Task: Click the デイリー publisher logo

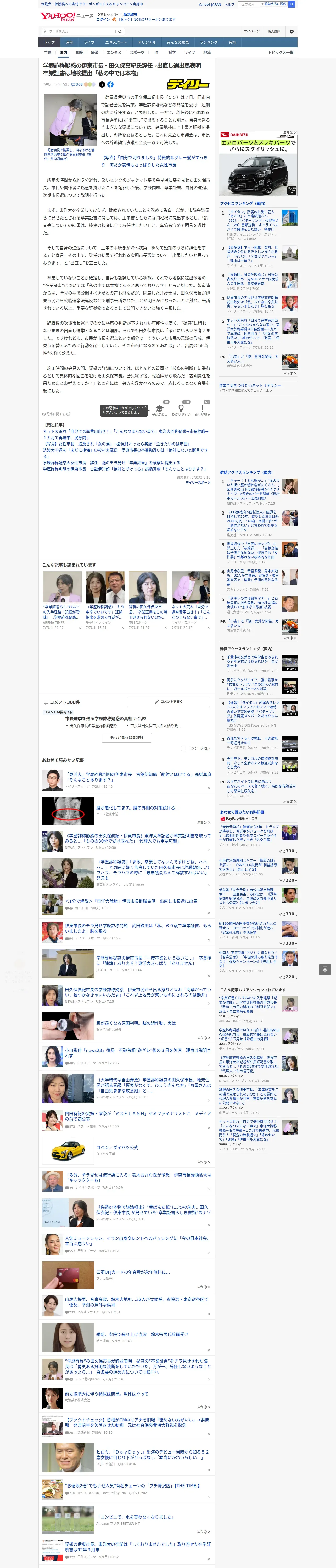Action: click(x=188, y=85)
